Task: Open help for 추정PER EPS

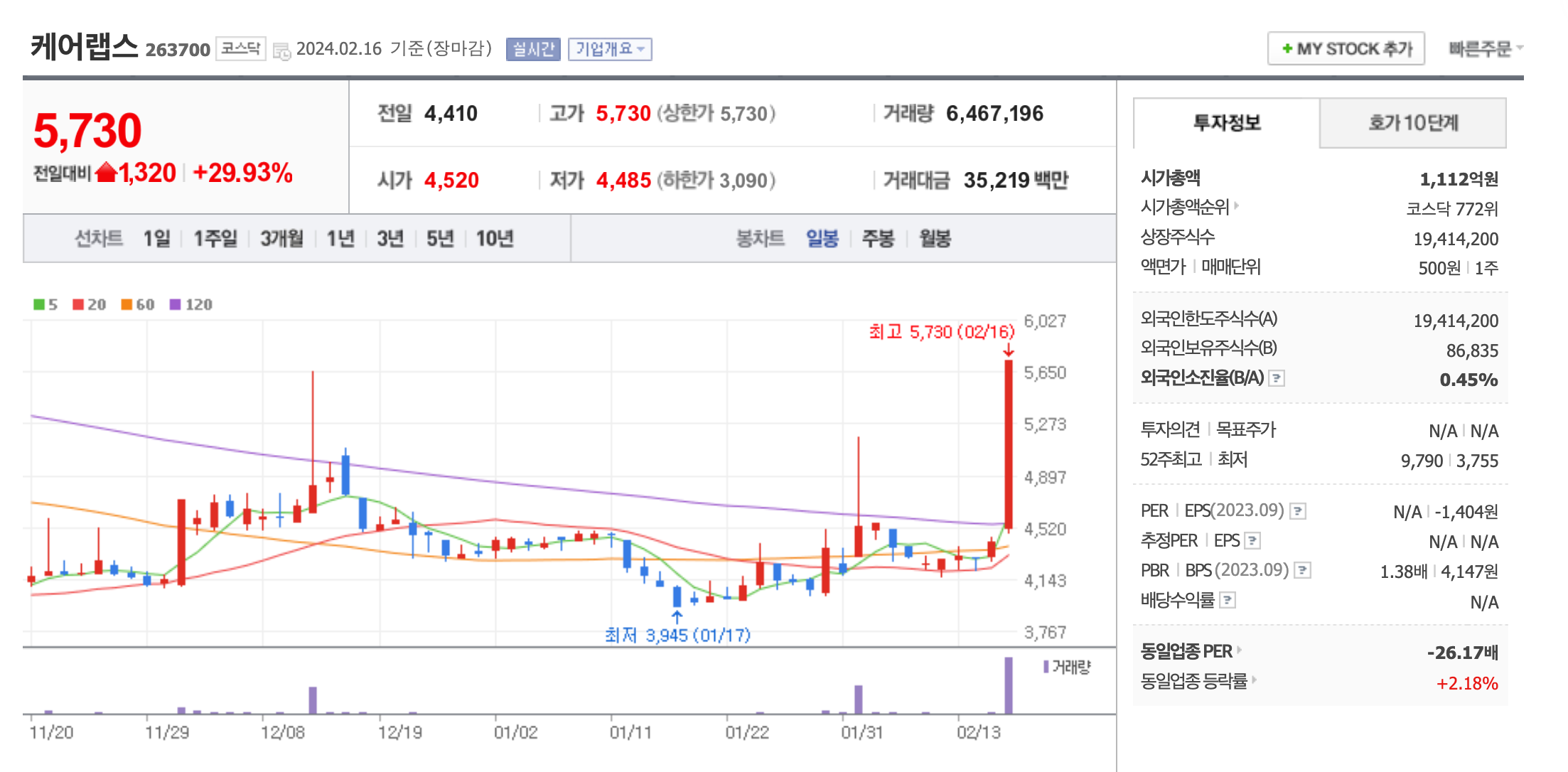Action: point(1254,540)
